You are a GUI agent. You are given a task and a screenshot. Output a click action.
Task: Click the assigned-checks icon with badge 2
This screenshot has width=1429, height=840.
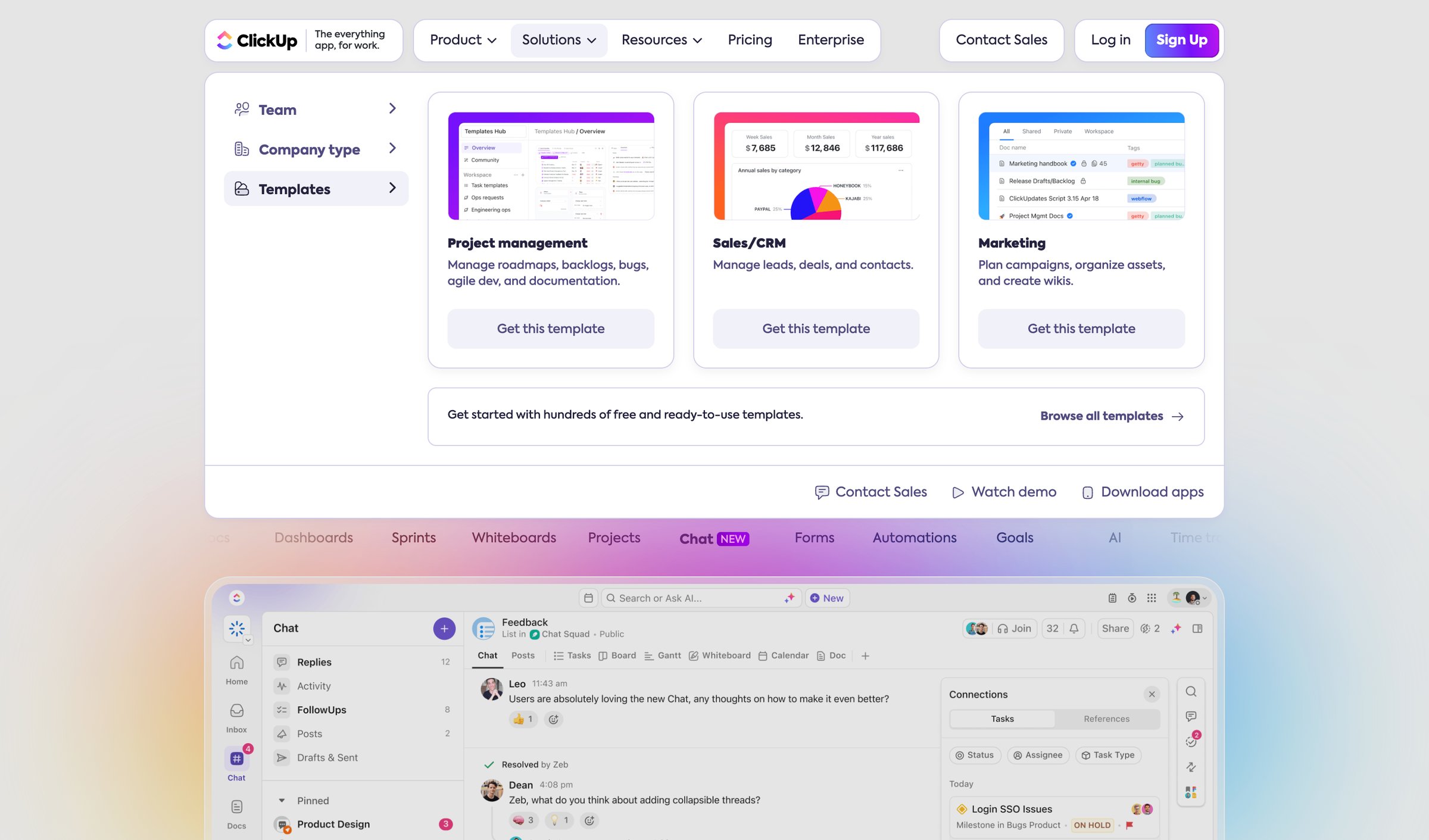point(1192,740)
